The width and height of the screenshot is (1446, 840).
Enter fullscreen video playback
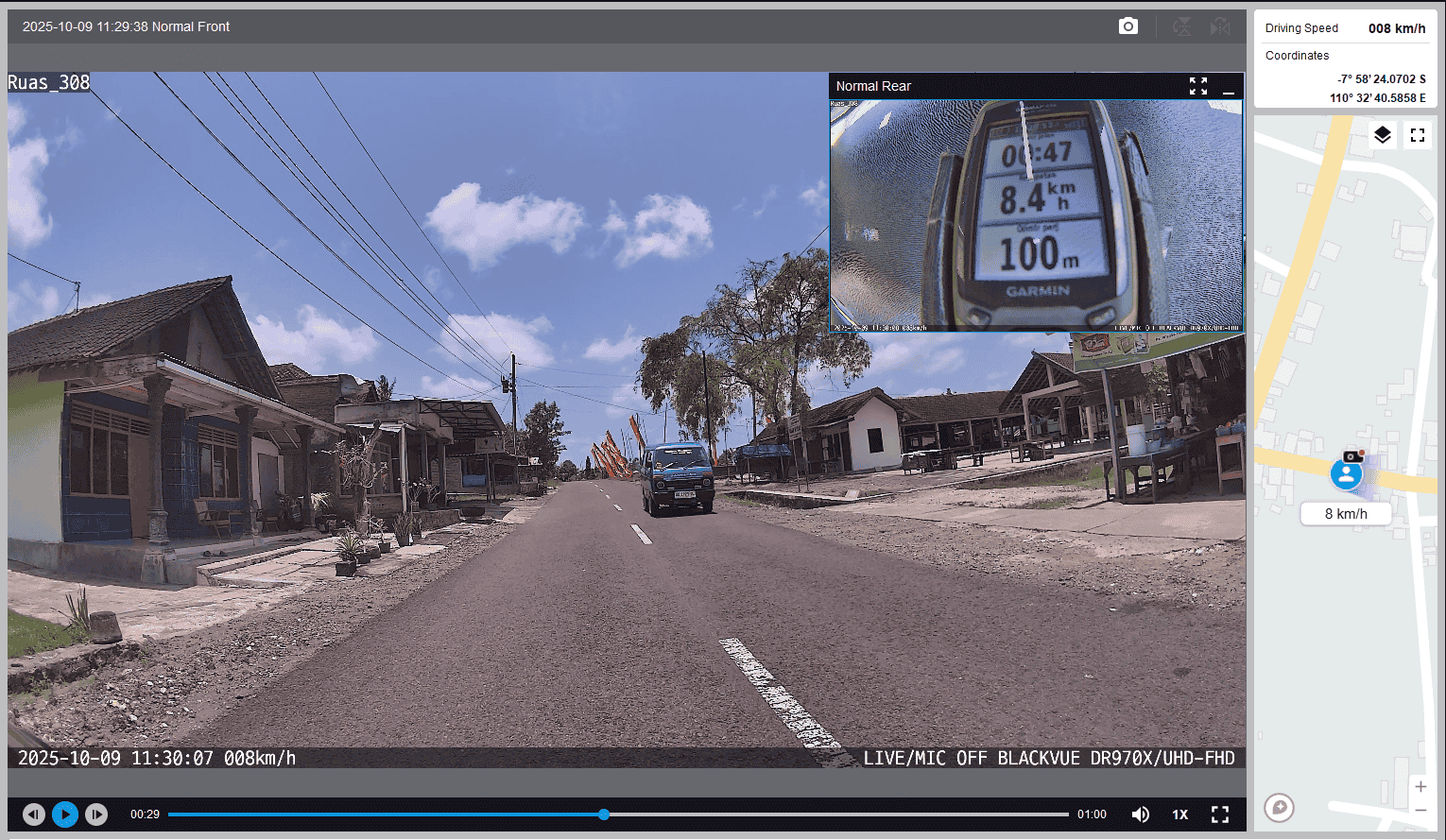[x=1220, y=814]
